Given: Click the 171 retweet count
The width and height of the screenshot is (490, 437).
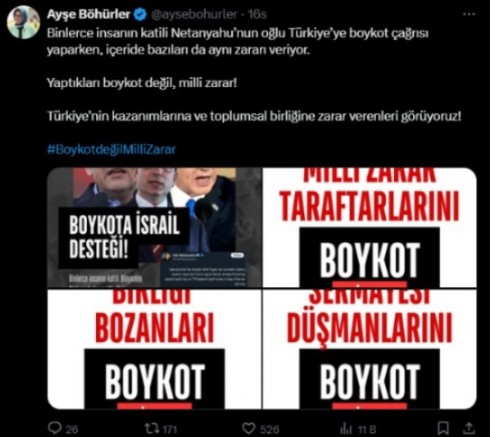Looking at the screenshot, I should 169,428.
